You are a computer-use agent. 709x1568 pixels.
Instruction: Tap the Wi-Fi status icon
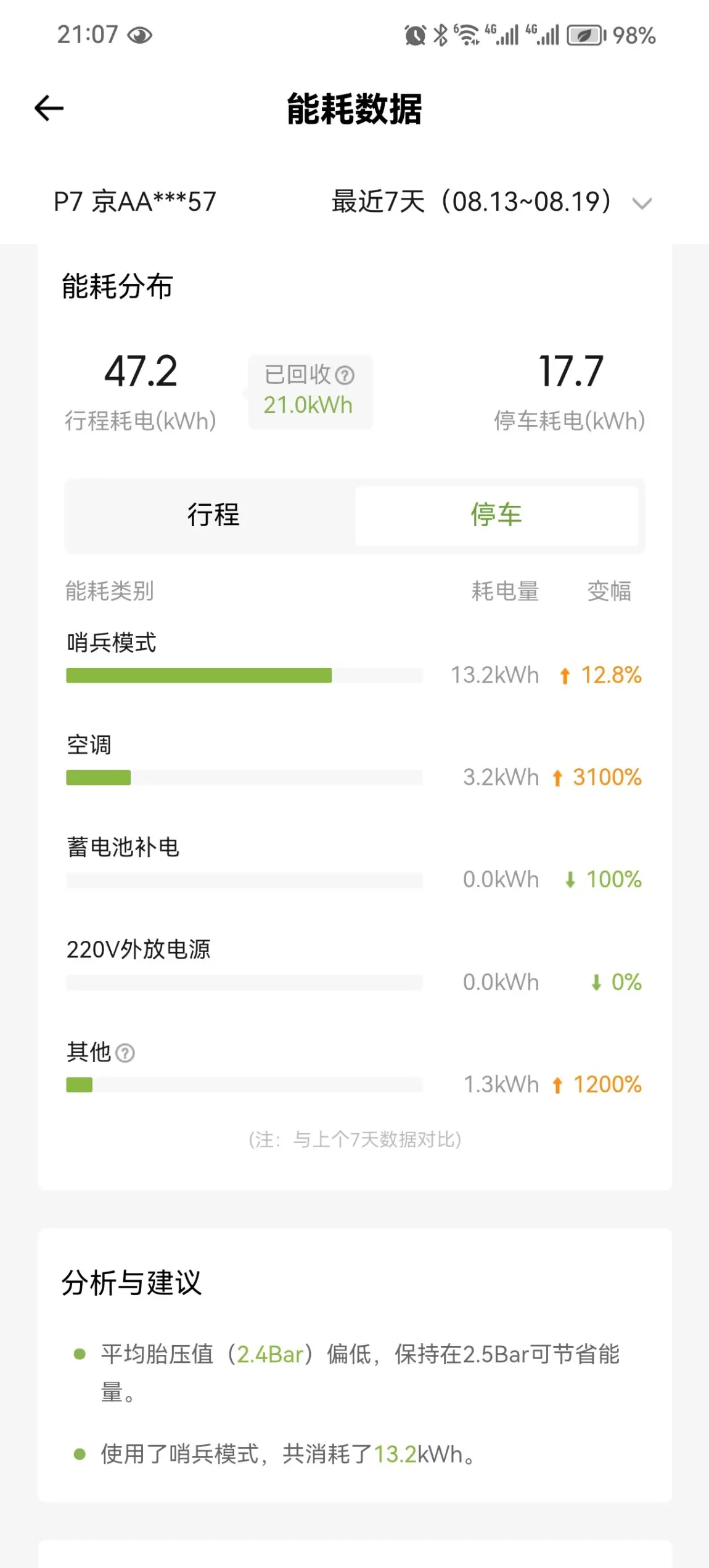point(467,36)
